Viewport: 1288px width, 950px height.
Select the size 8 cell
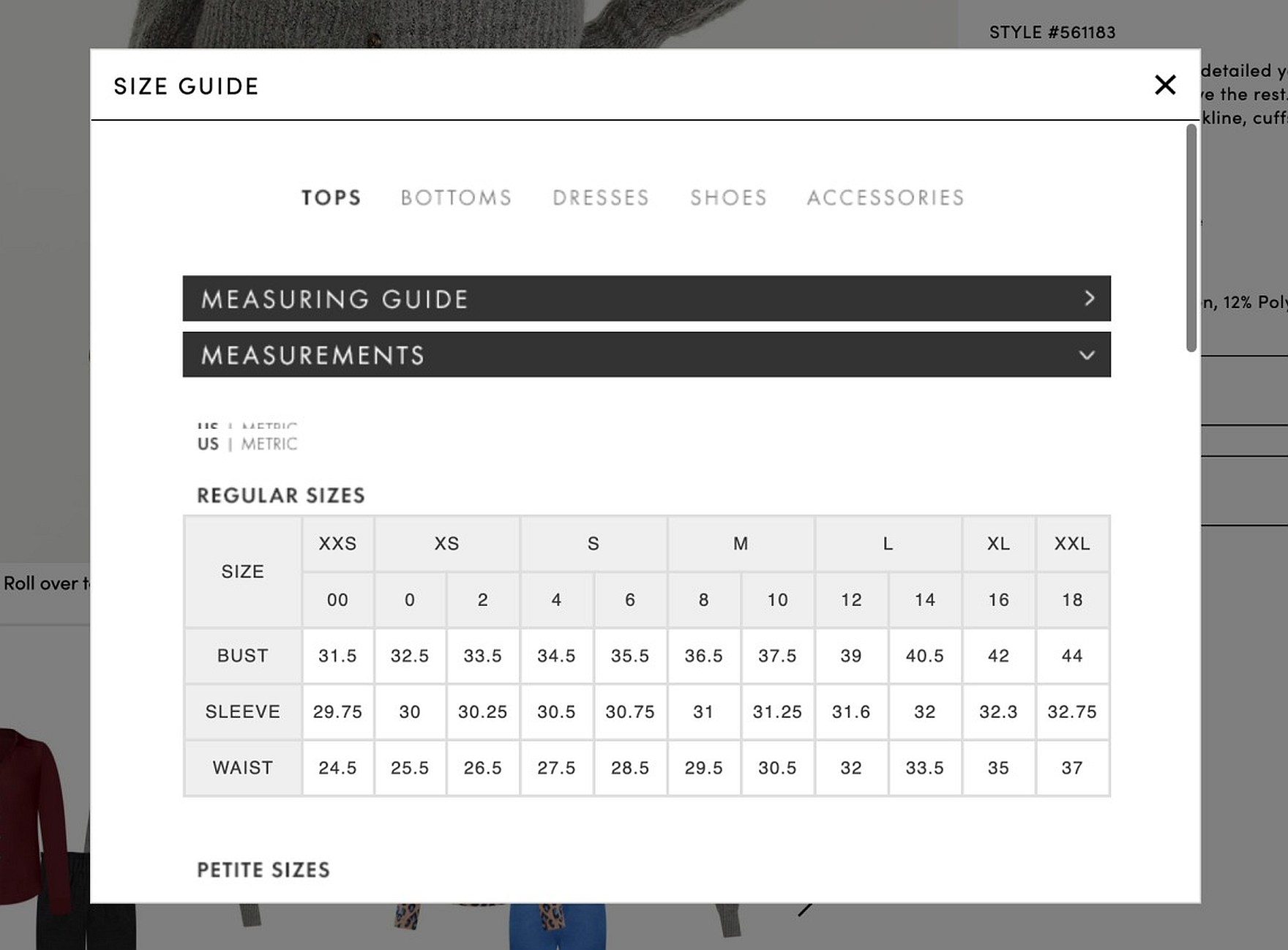coord(703,600)
